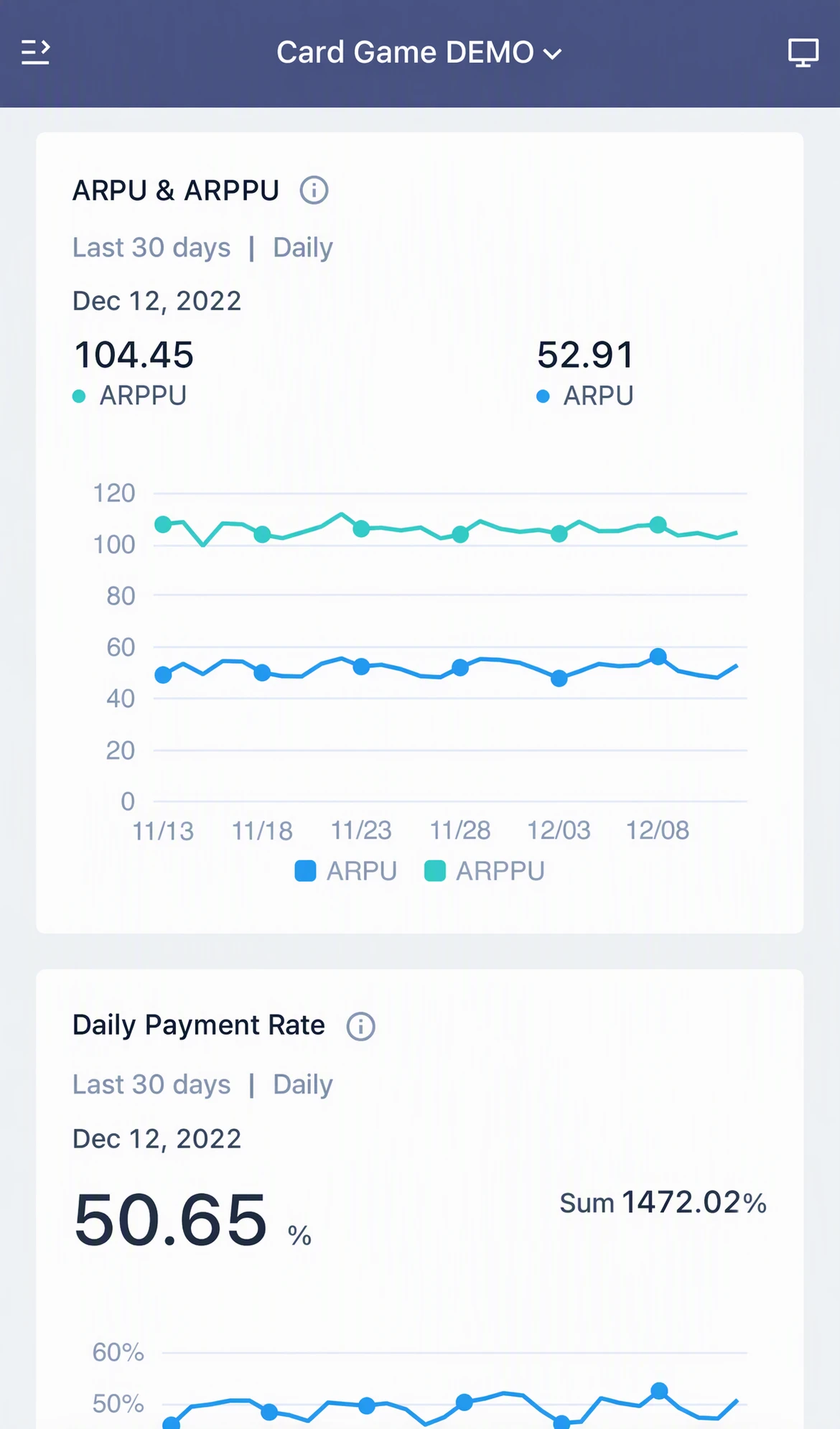This screenshot has width=840, height=1429.
Task: Select ARPPU data point at 11/23
Action: [361, 529]
